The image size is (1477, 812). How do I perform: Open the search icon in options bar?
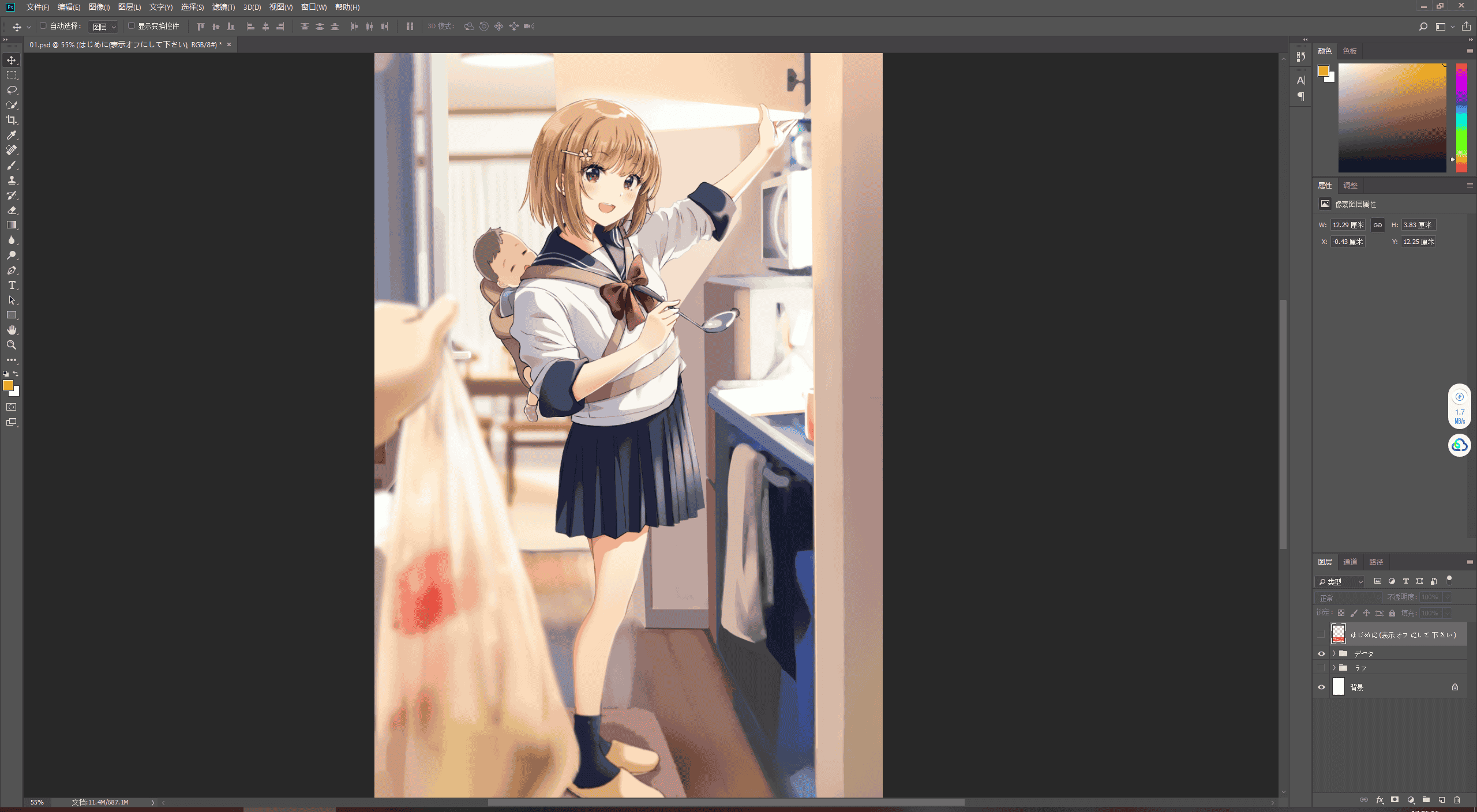coord(1423,27)
